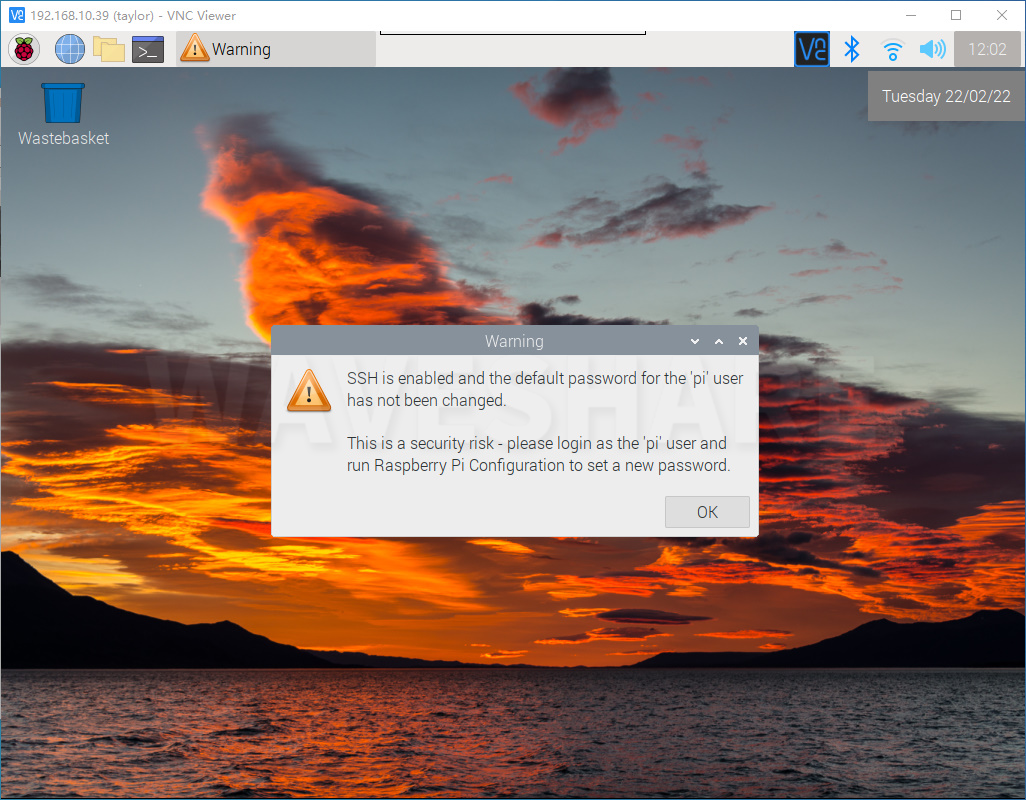Click the 12:02 clock in the panel

(987, 49)
